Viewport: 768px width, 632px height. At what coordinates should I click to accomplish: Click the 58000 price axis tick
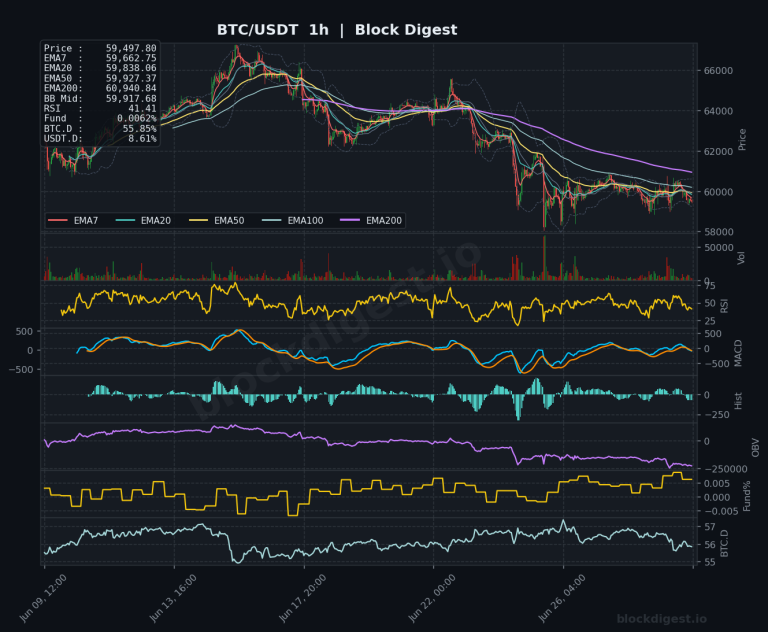tap(718, 232)
